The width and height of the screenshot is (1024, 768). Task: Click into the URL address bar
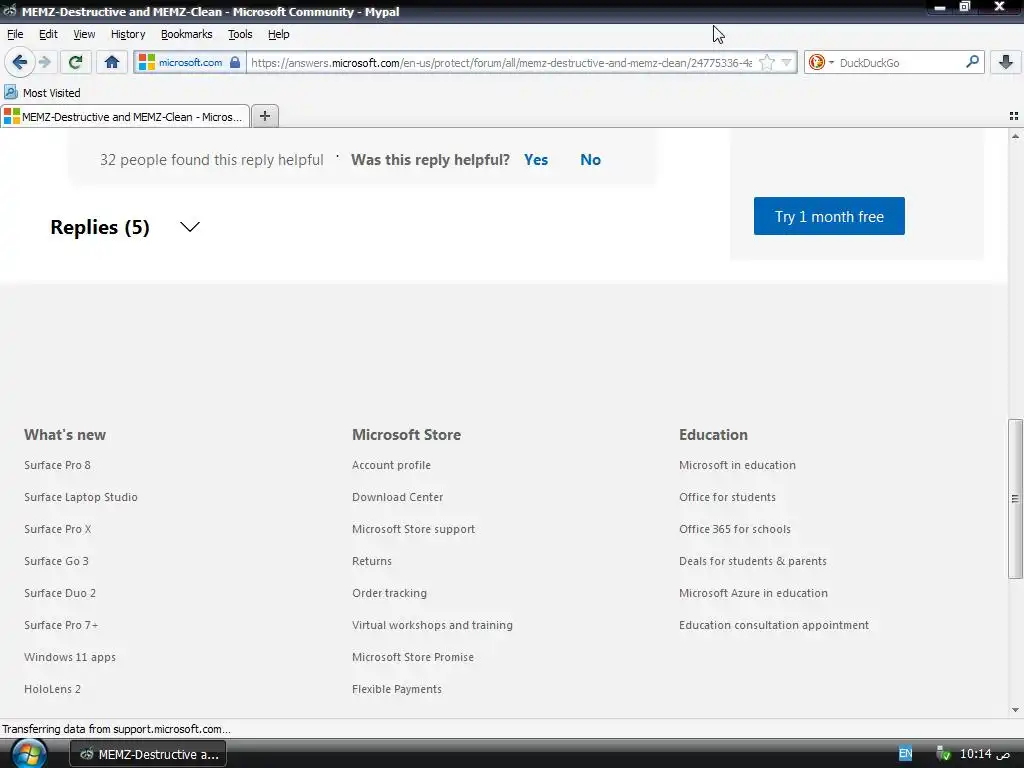501,63
